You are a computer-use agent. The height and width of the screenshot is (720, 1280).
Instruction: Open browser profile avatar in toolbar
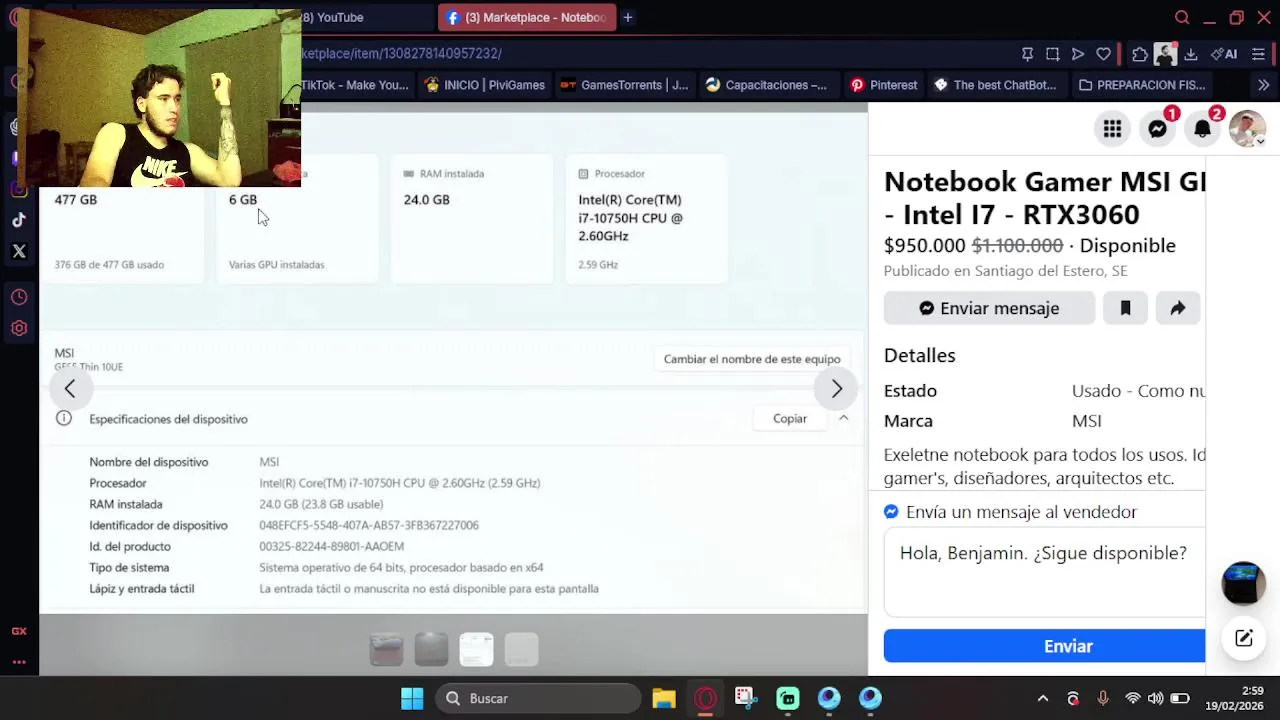tap(1165, 54)
